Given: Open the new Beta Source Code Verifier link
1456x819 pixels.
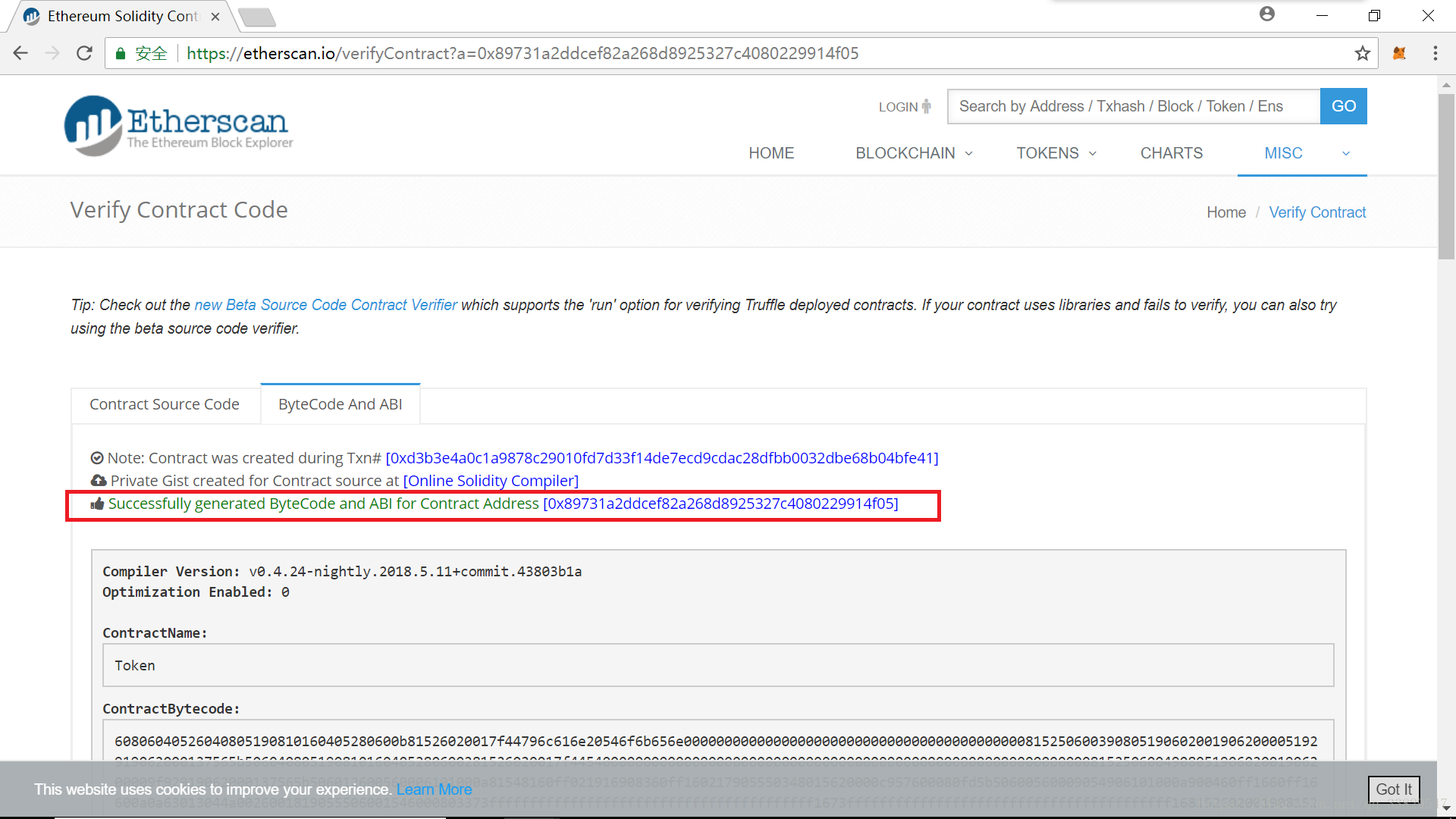Looking at the screenshot, I should [x=325, y=305].
